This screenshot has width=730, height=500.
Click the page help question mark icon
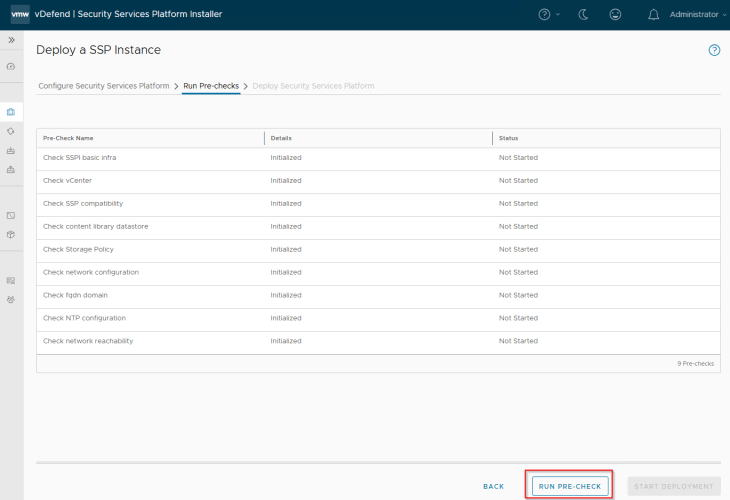714,50
